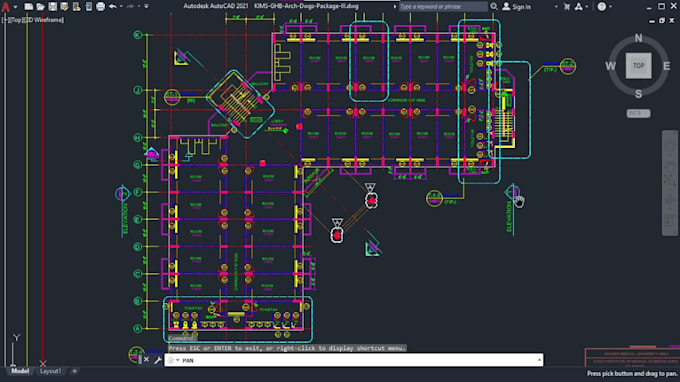Viewport: 680px width, 382px height.
Task: Click the navigation bar wheel icon
Action: [x=670, y=146]
